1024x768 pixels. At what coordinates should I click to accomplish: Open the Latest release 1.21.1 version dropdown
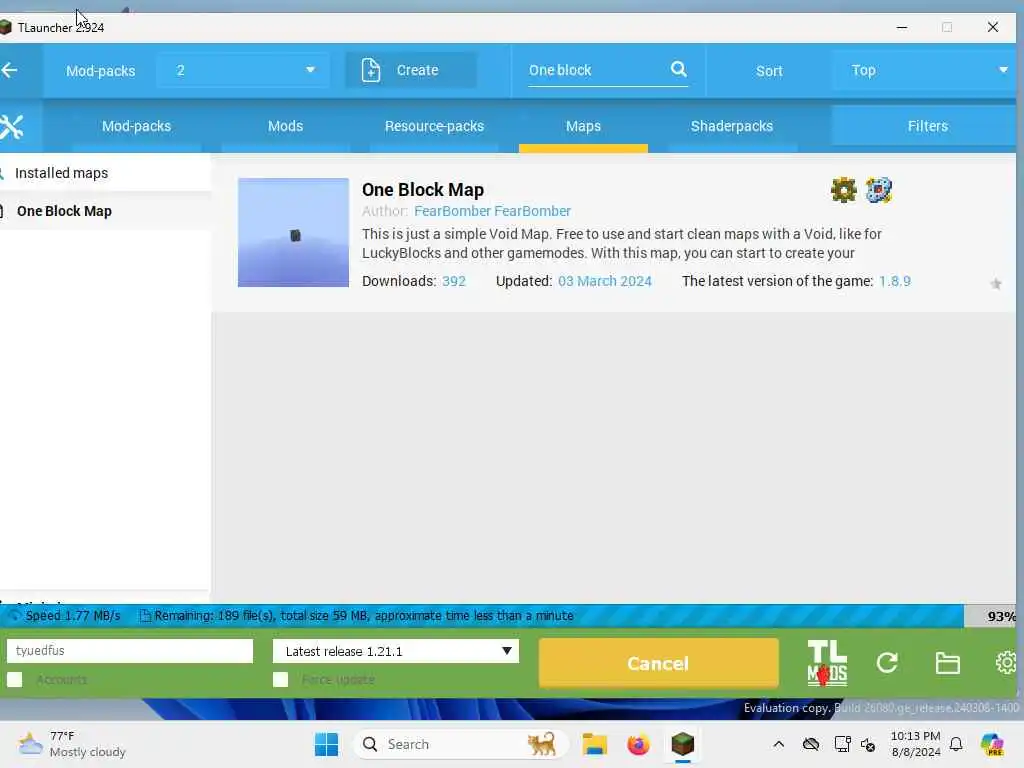click(x=396, y=650)
